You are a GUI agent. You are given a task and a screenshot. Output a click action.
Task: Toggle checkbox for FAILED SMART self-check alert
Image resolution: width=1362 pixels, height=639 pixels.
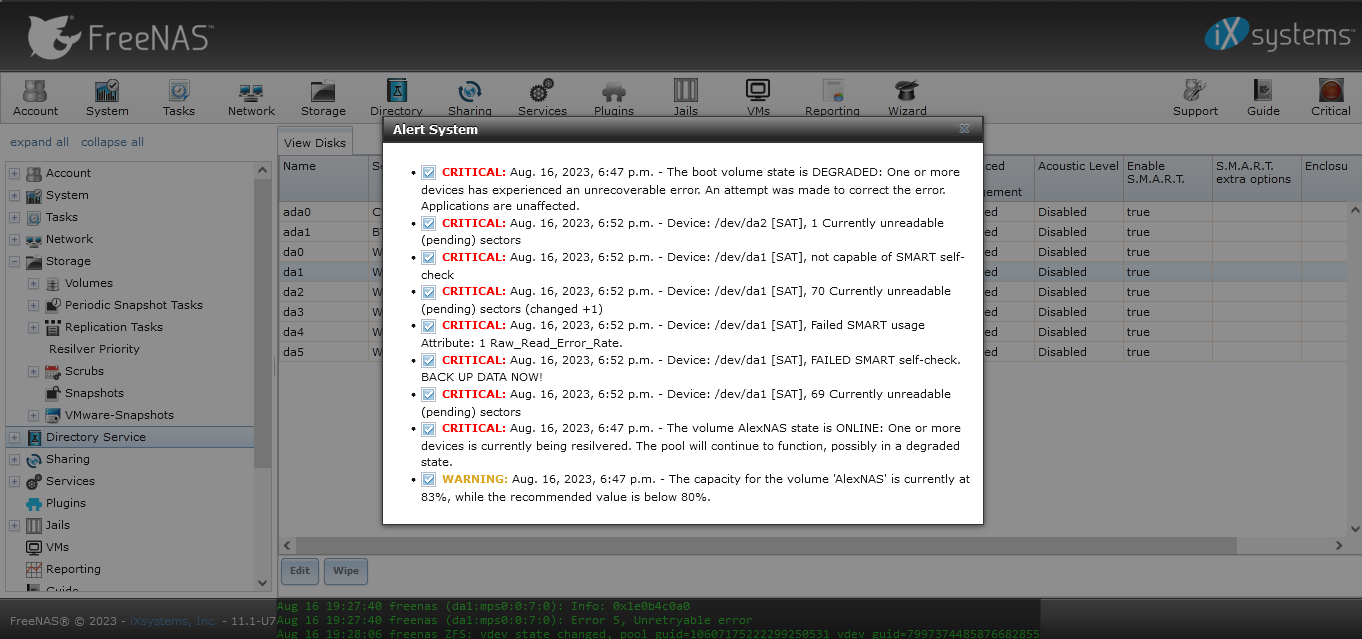(429, 360)
